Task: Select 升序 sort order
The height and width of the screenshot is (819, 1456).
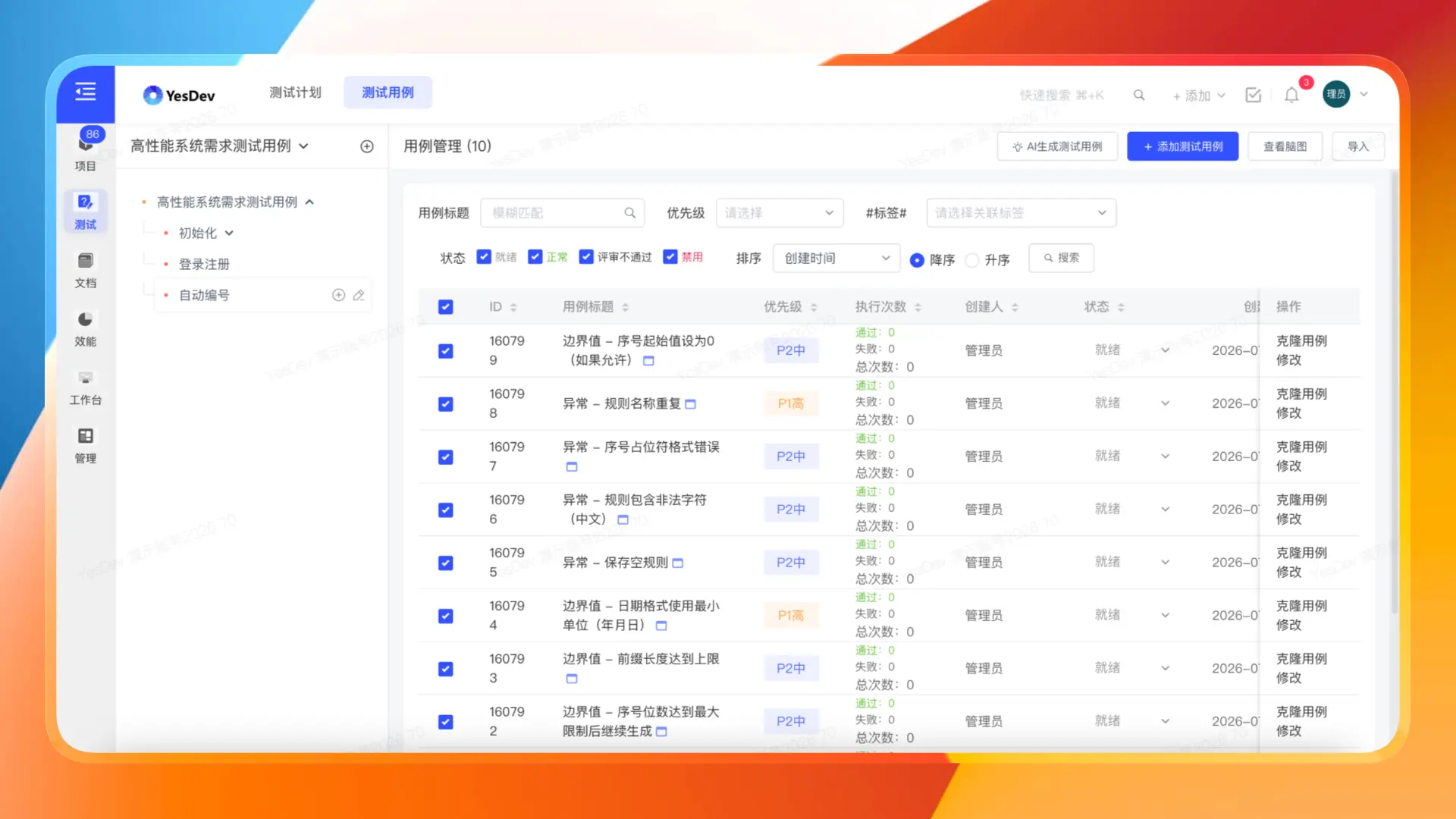Action: 972,260
